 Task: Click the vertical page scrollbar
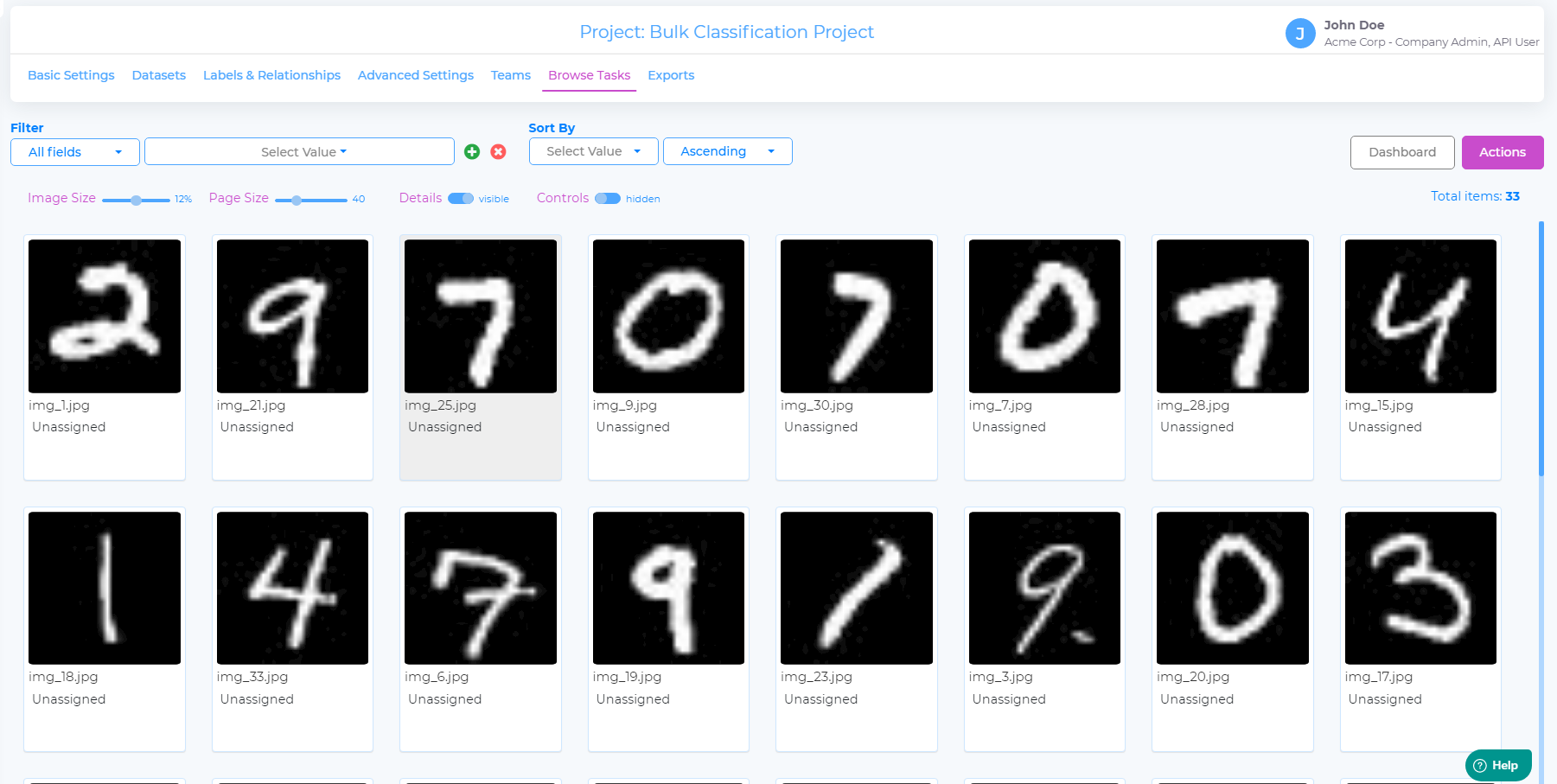[x=1541, y=348]
